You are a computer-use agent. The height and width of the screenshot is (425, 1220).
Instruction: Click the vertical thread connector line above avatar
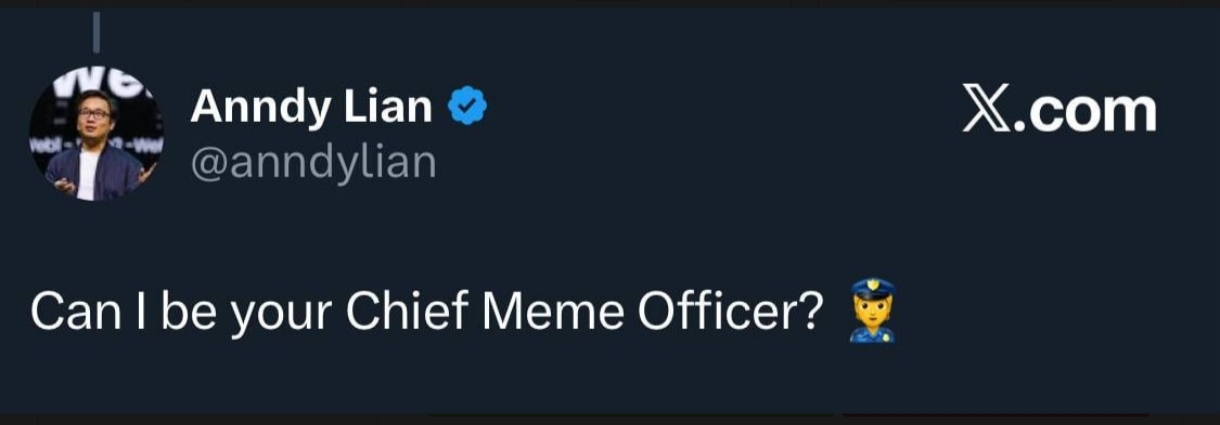coord(98,34)
